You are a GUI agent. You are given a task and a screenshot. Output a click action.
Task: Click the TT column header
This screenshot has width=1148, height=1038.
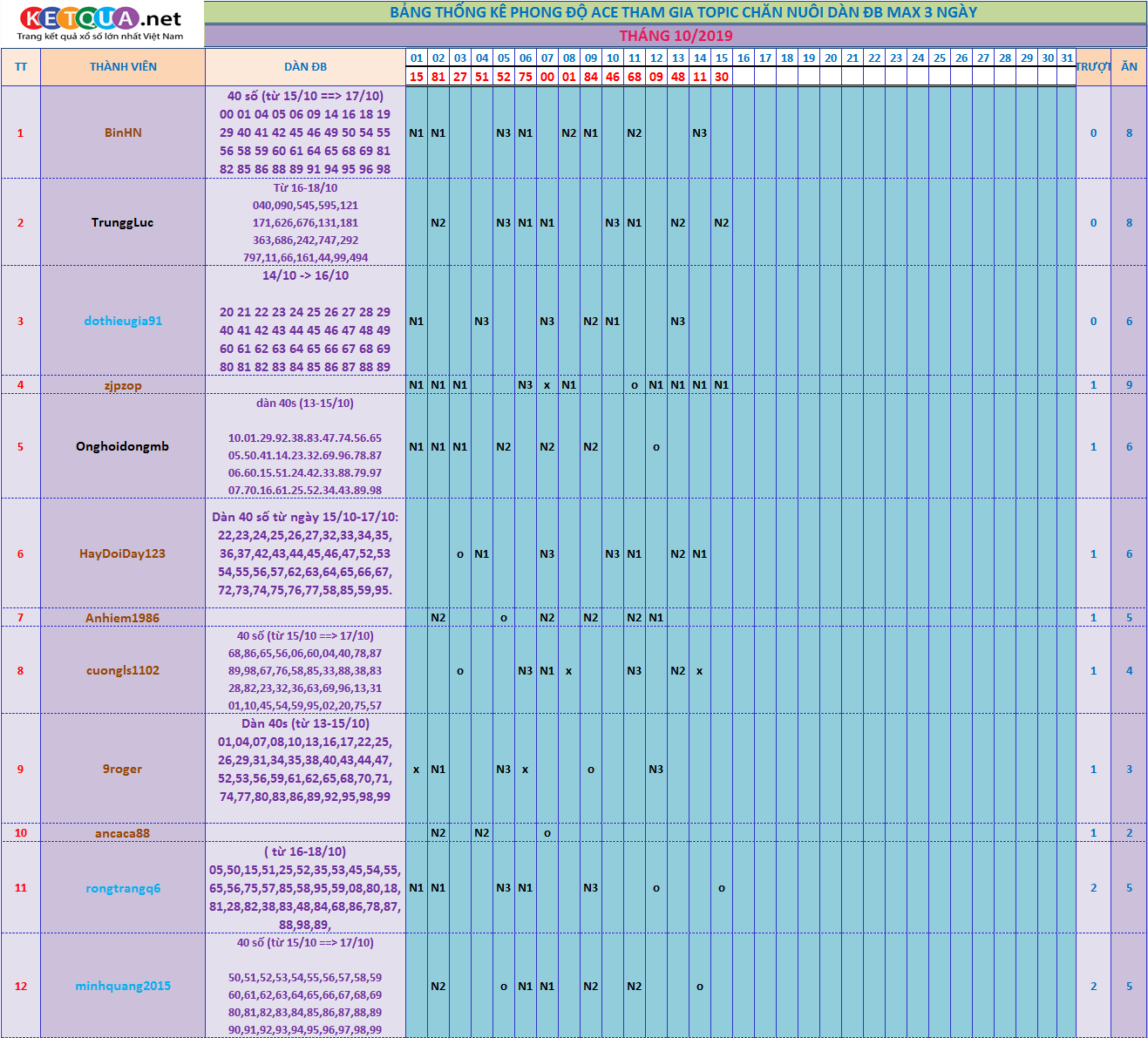[x=21, y=67]
